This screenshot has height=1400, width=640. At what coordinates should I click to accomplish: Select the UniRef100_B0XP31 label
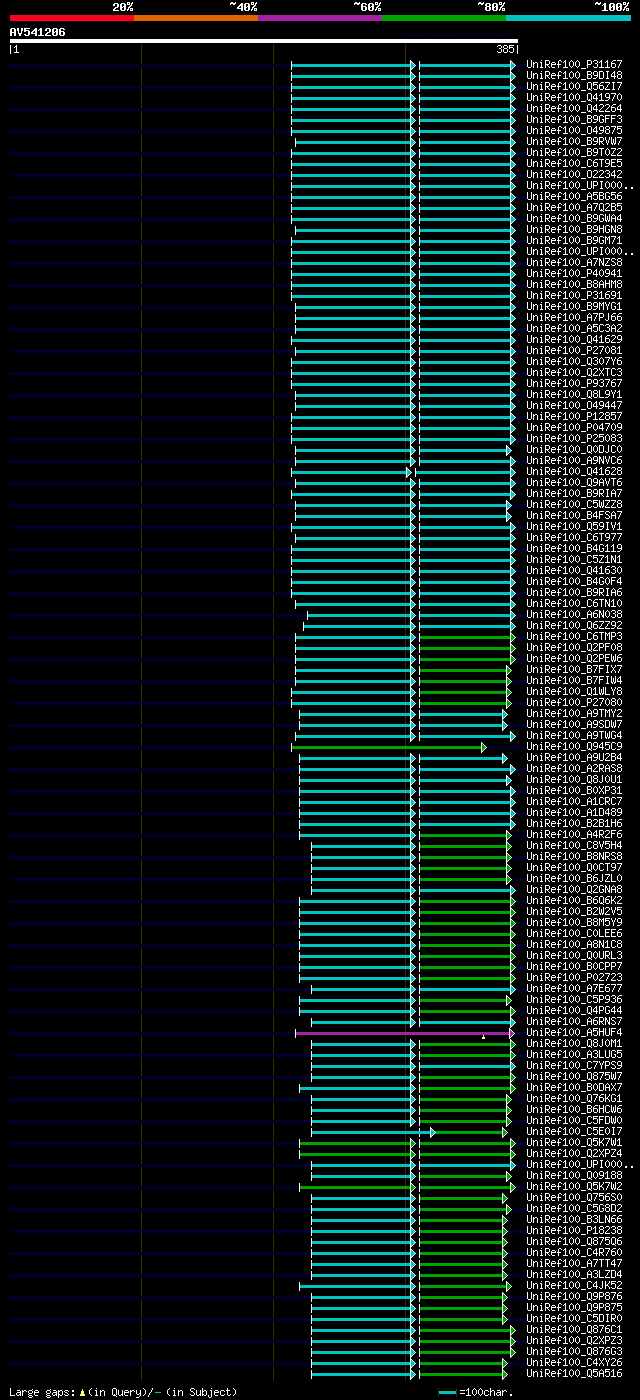pyautogui.click(x=574, y=790)
